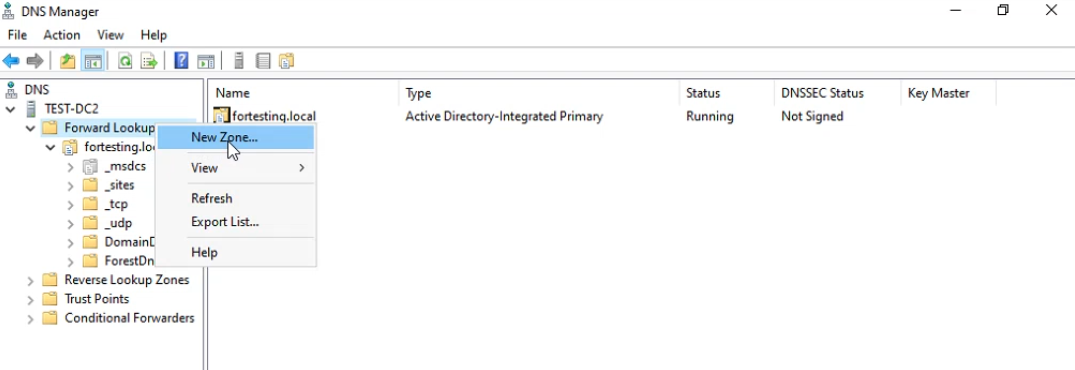Expand the Conditional Forwarders node
The height and width of the screenshot is (370, 1075).
coord(30,319)
